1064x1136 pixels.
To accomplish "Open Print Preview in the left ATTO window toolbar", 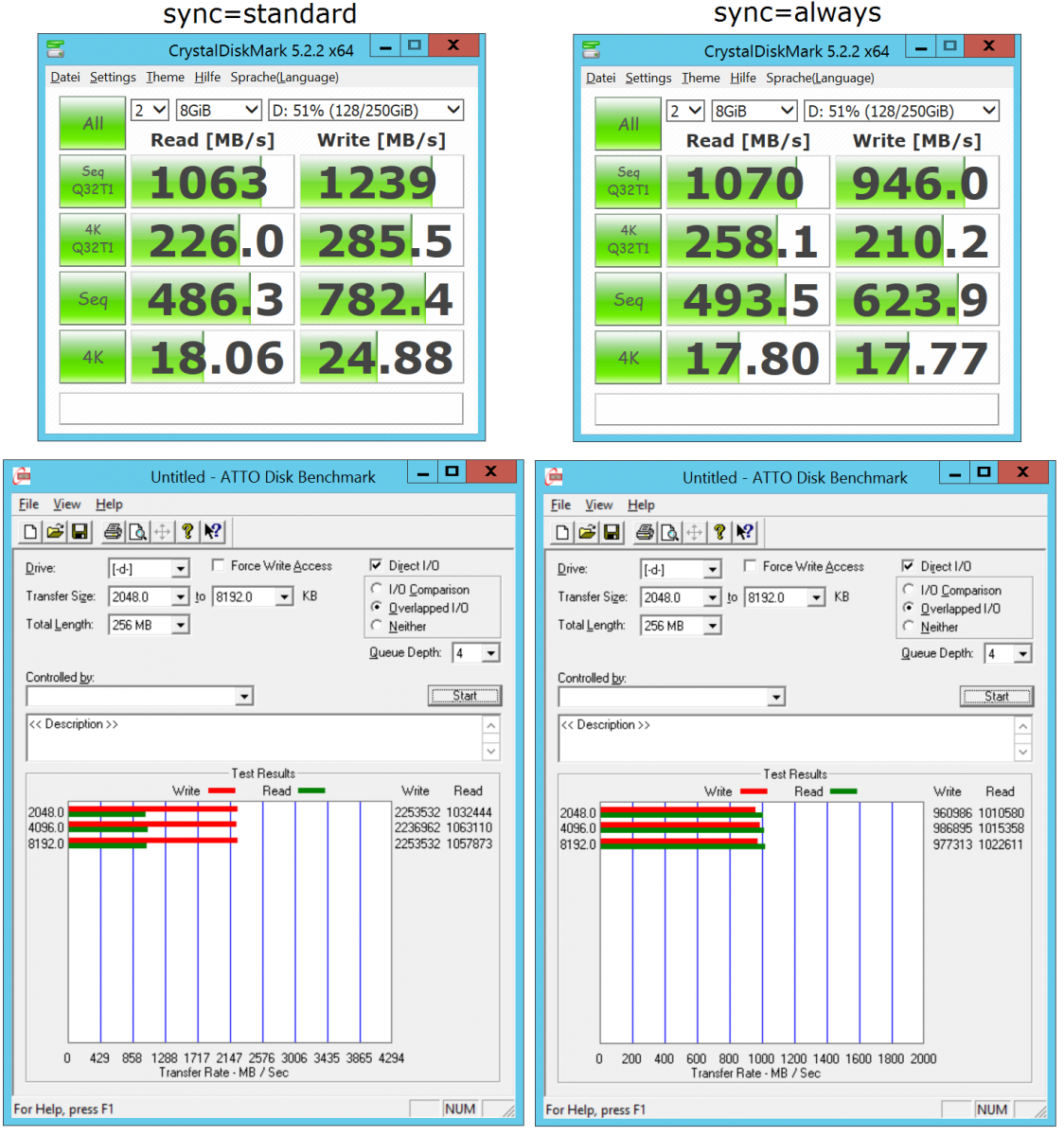I will pos(137,532).
